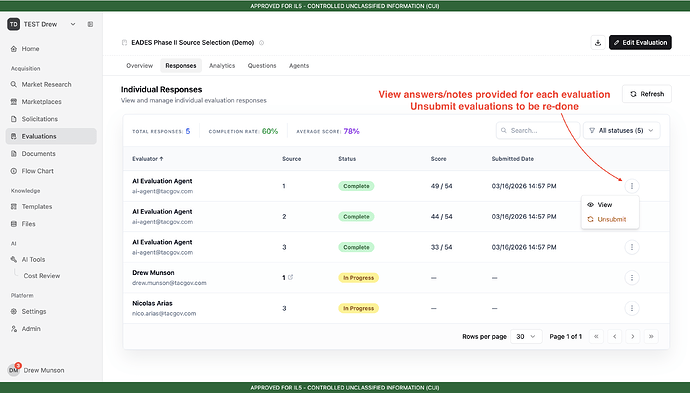Screen dimensions: 690x393
Task: Go to last page button
Action: (651, 337)
